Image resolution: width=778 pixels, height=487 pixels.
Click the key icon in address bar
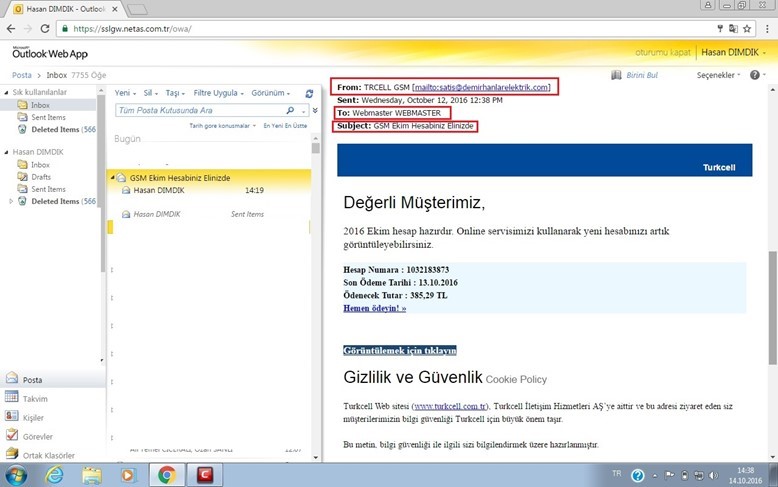coord(720,29)
